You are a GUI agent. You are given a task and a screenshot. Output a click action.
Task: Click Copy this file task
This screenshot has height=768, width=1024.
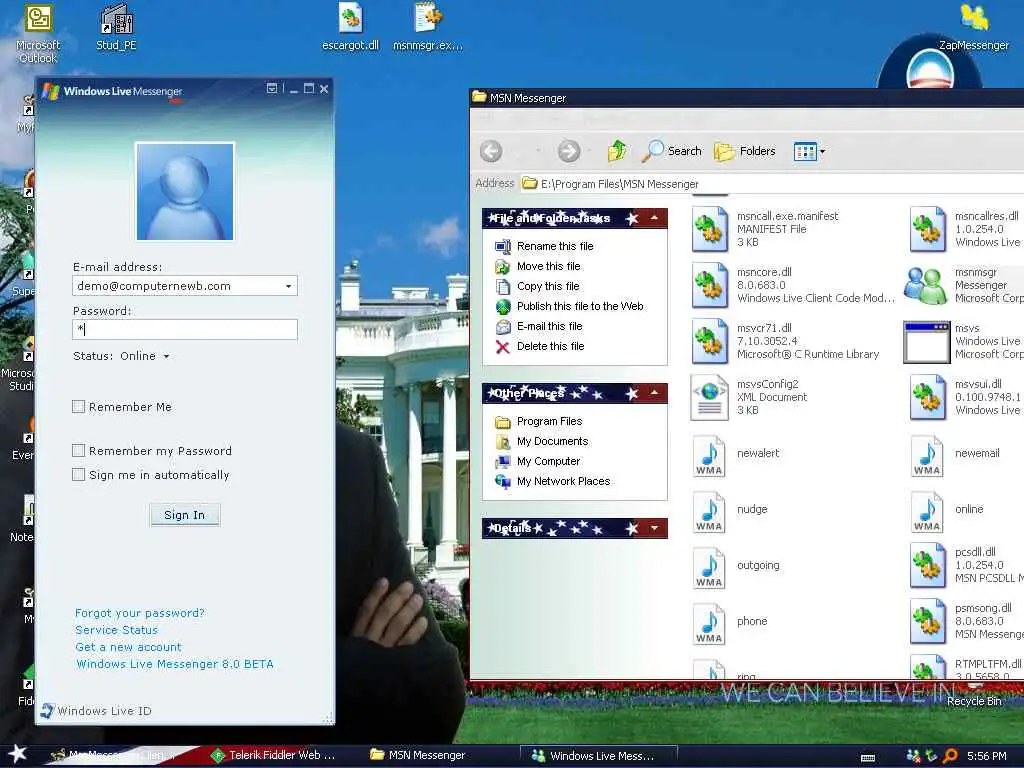548,286
